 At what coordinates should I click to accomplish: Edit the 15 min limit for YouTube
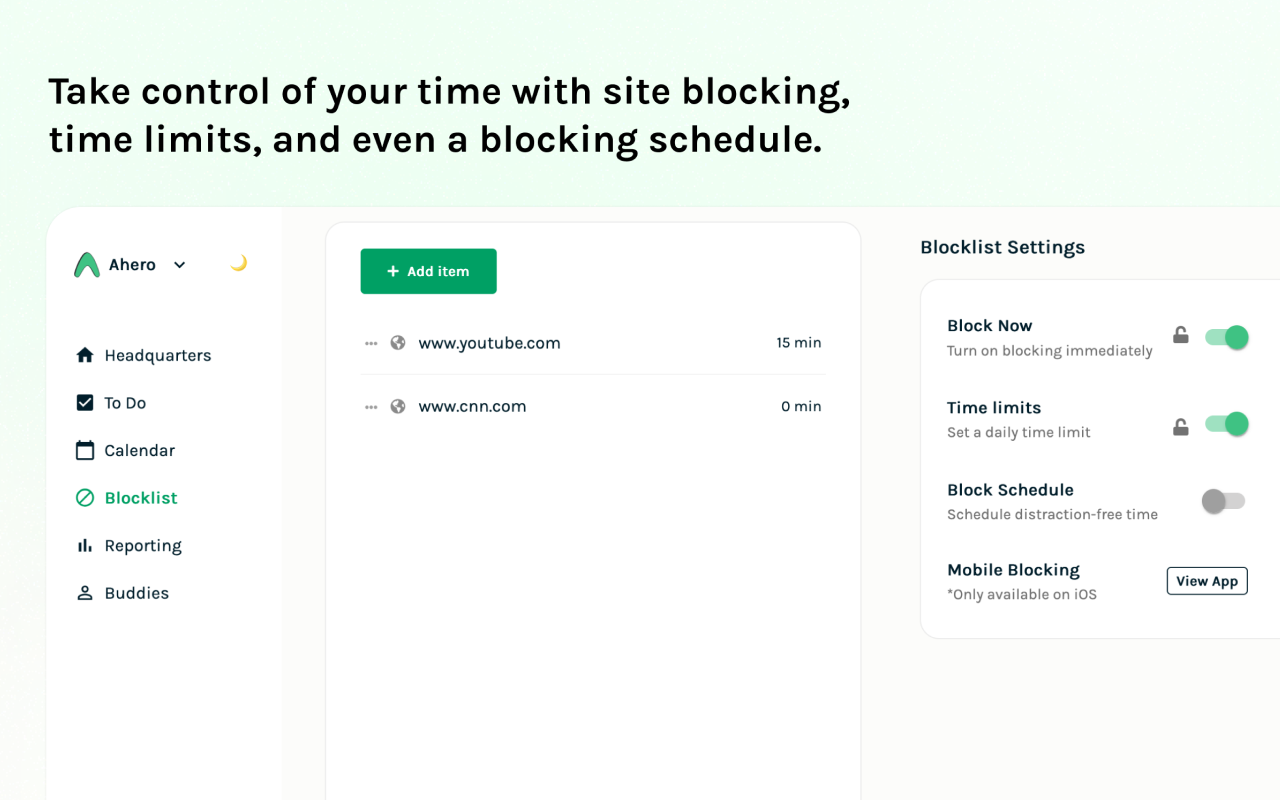[x=799, y=343]
